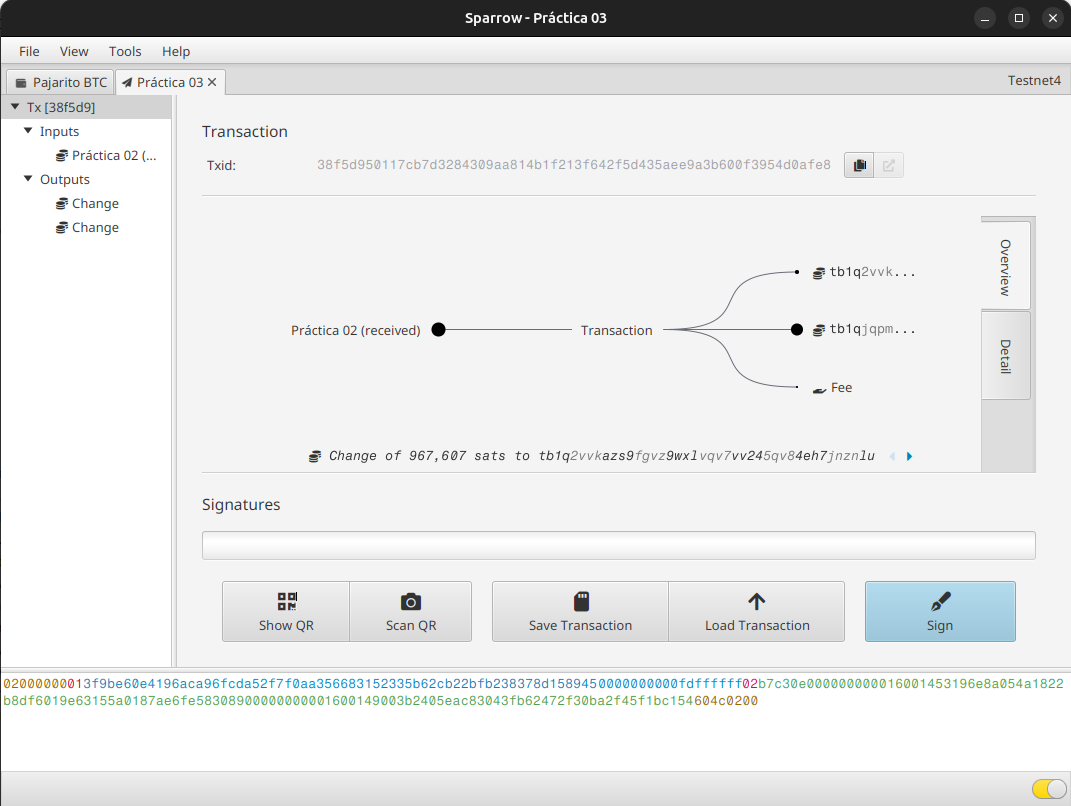
Task: Click the Scan QR button
Action: tap(411, 611)
